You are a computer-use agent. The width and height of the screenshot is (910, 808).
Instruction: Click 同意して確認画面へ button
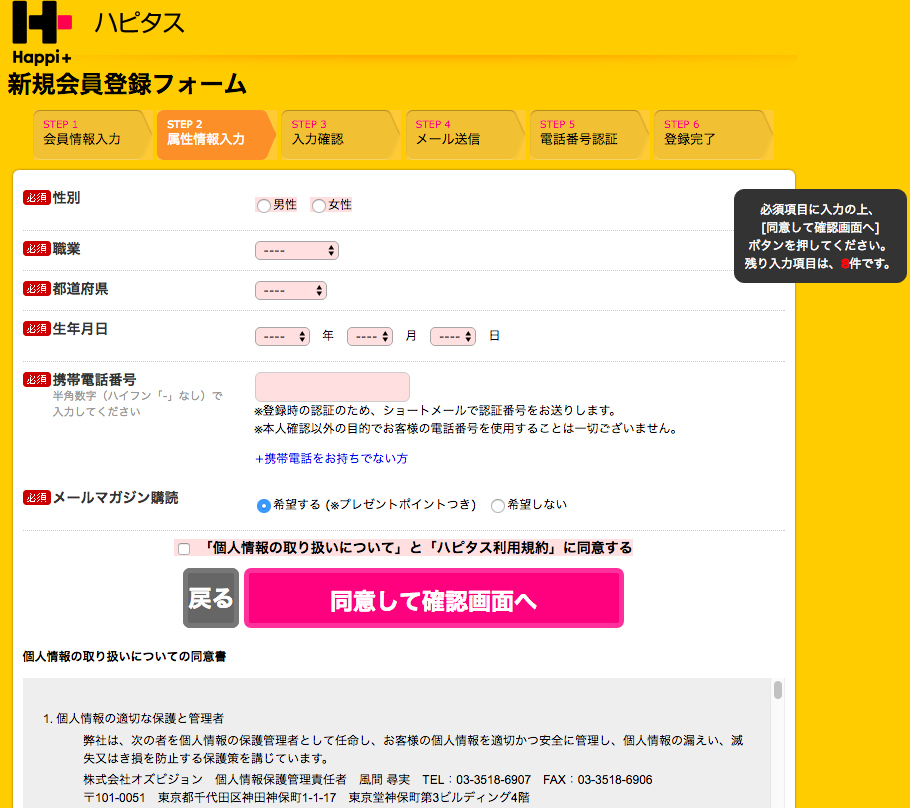434,598
